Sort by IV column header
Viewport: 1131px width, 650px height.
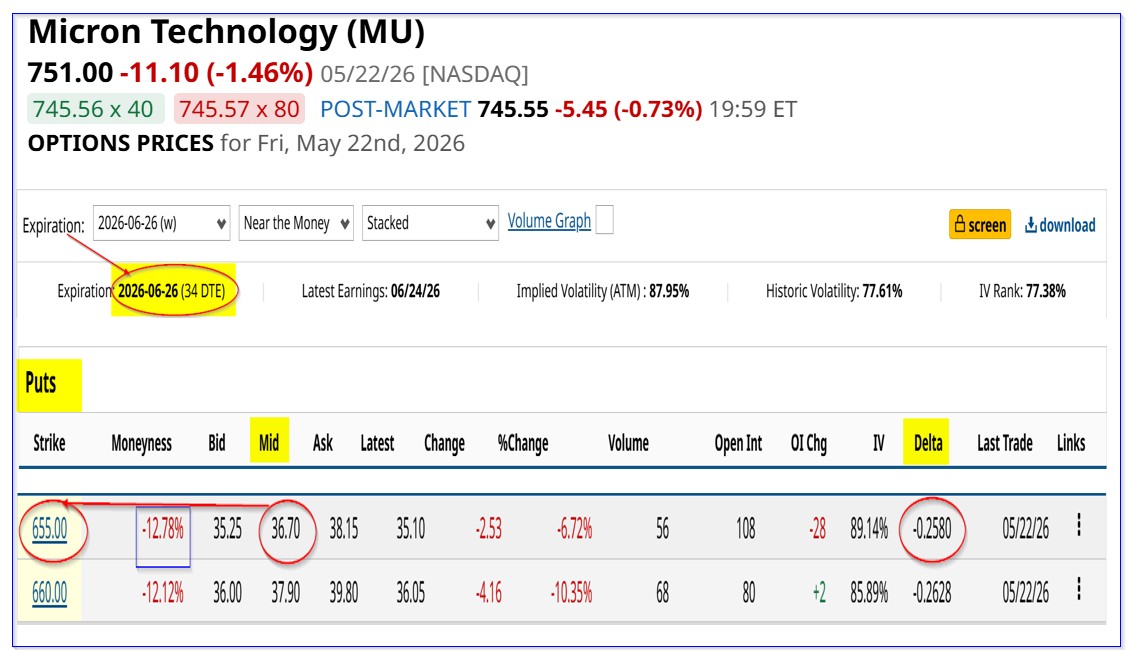point(879,443)
